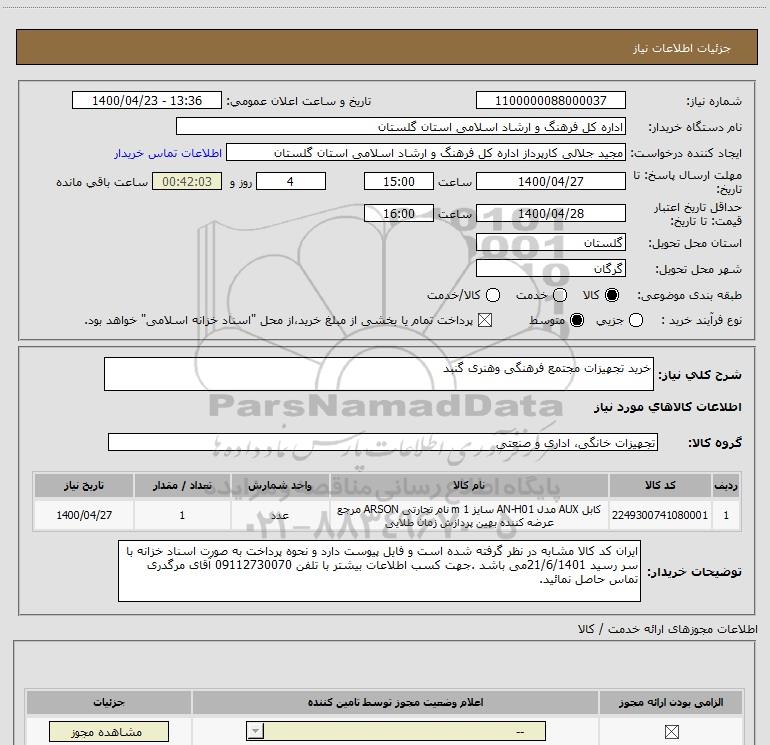Click the need date cell 1400/04/27
Viewport: 770px width, 745px height.
[x=84, y=515]
